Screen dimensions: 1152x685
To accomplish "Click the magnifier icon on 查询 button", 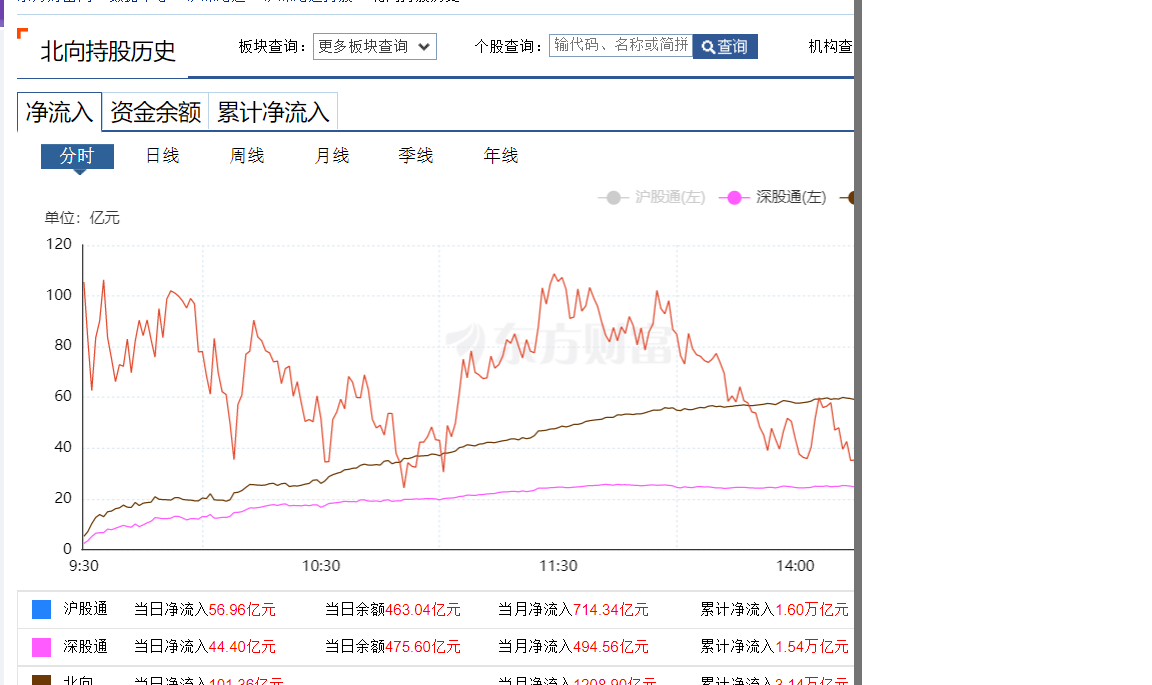I will (x=708, y=47).
